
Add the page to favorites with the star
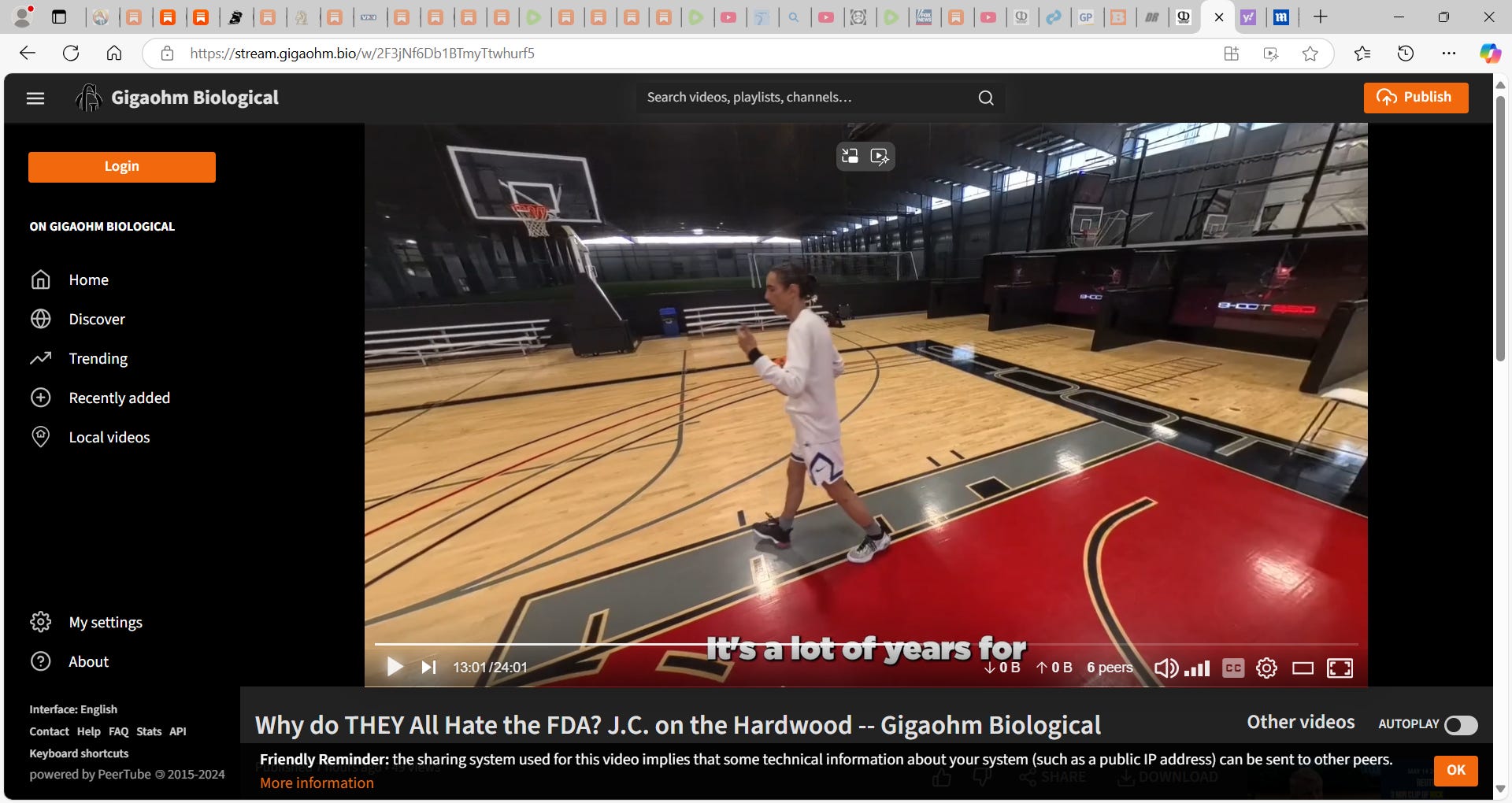click(1310, 54)
